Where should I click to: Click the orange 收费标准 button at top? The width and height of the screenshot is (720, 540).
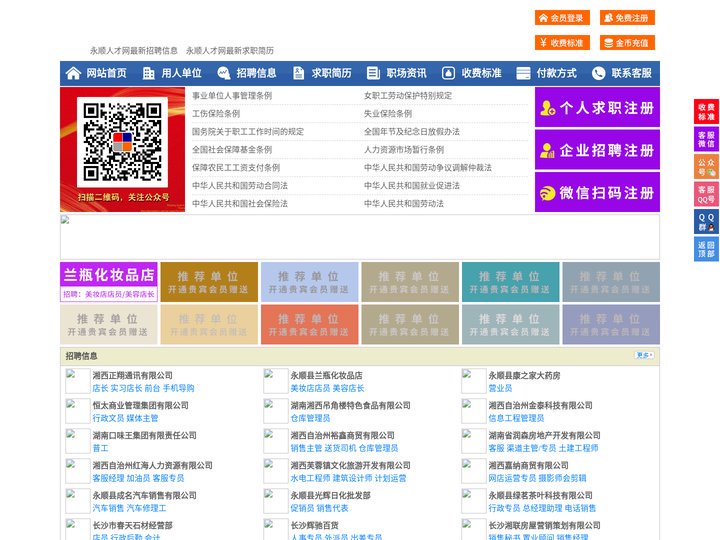click(x=562, y=43)
